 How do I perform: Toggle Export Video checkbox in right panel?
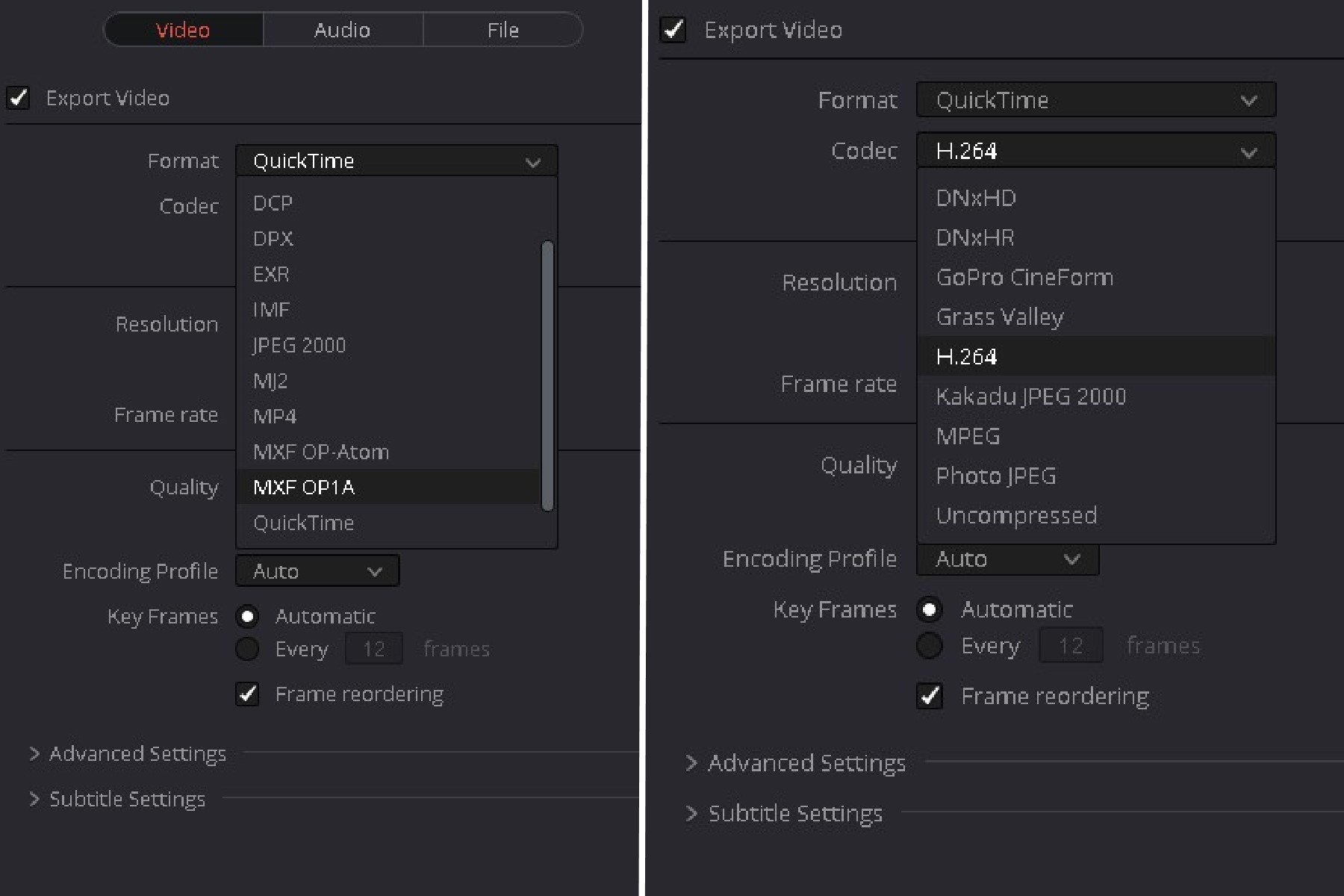673,30
